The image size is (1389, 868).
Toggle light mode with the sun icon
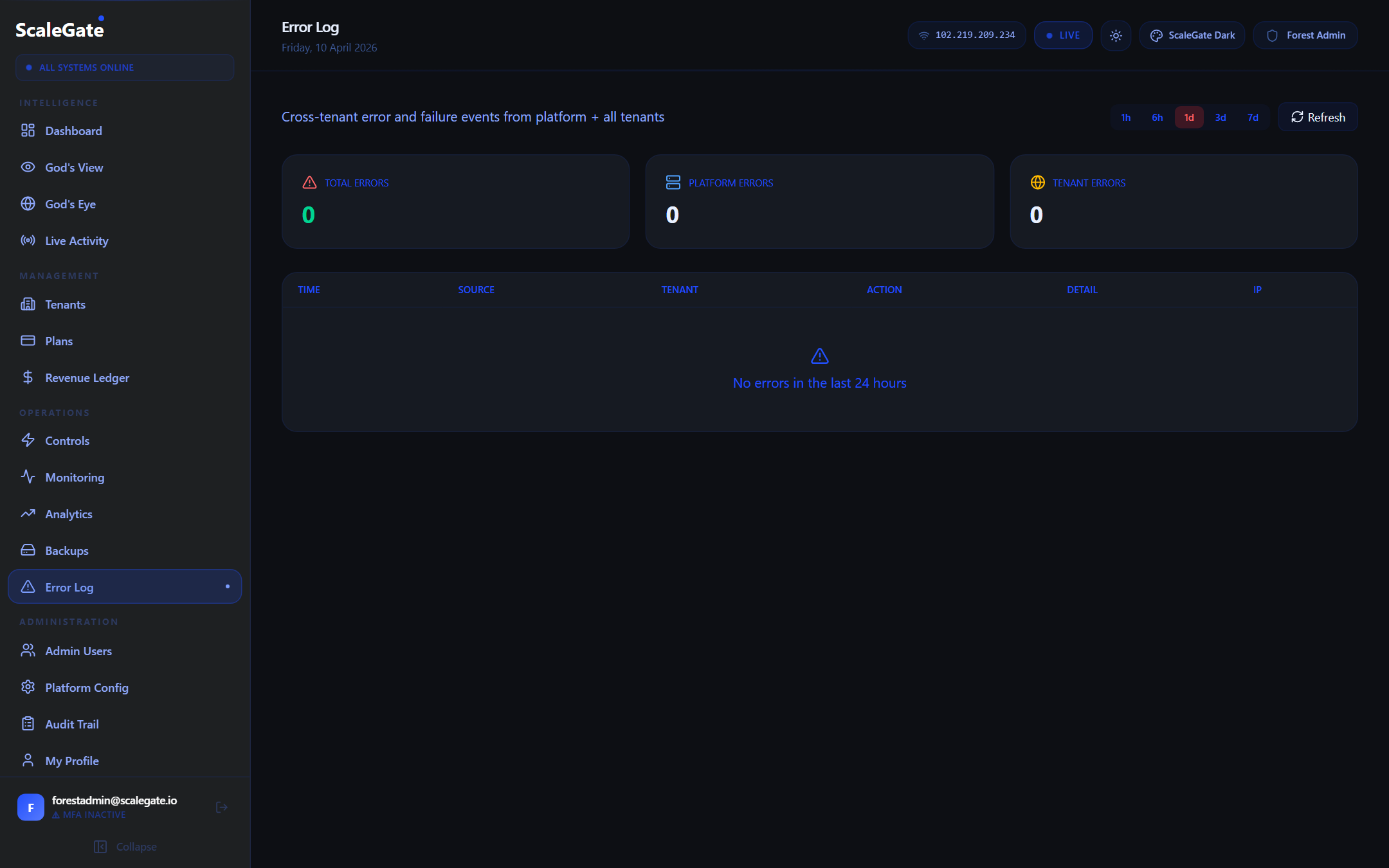(x=1116, y=35)
